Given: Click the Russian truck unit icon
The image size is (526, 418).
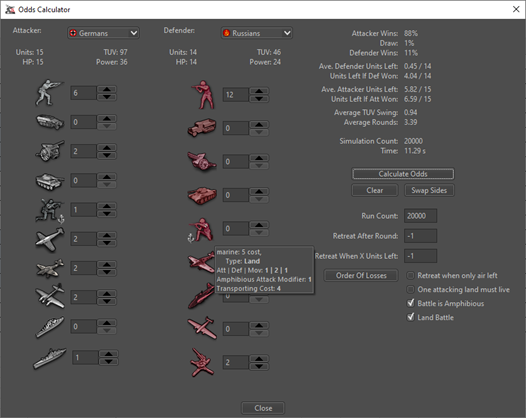Looking at the screenshot, I should point(202,127).
